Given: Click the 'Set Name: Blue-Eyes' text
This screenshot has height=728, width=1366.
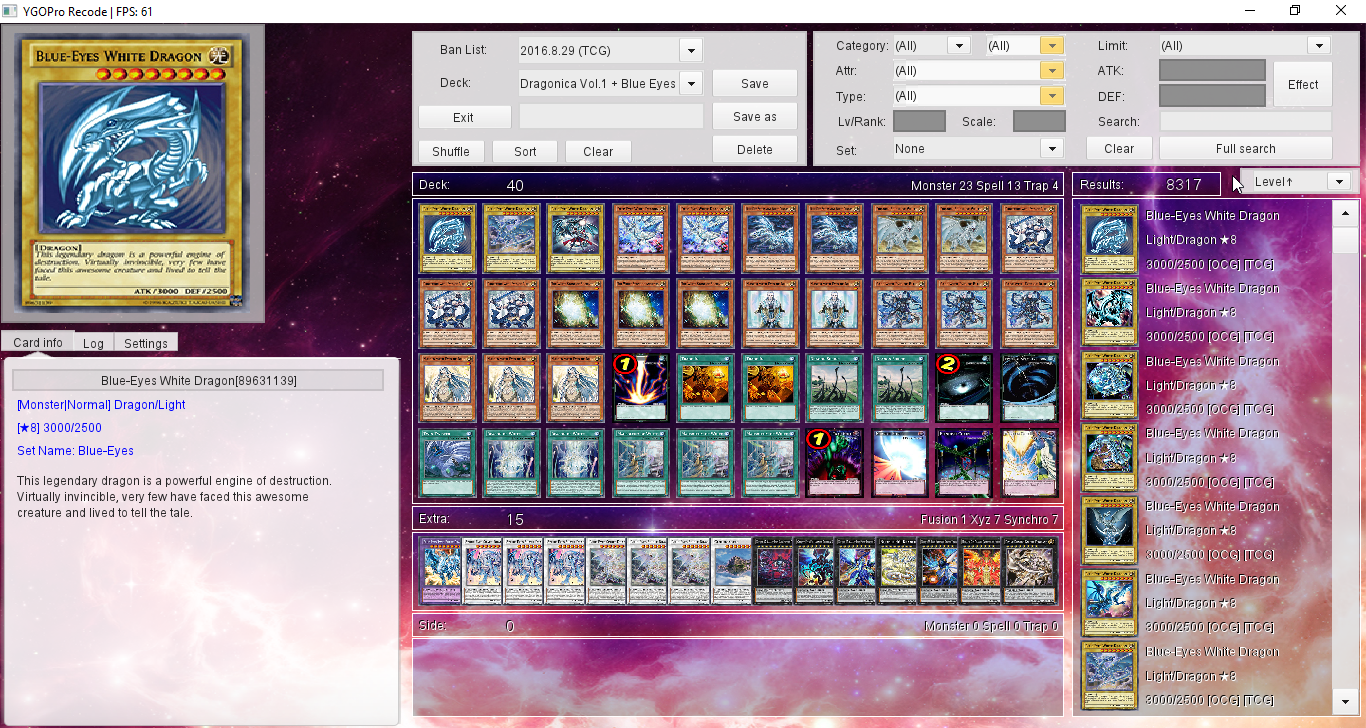Looking at the screenshot, I should (76, 451).
